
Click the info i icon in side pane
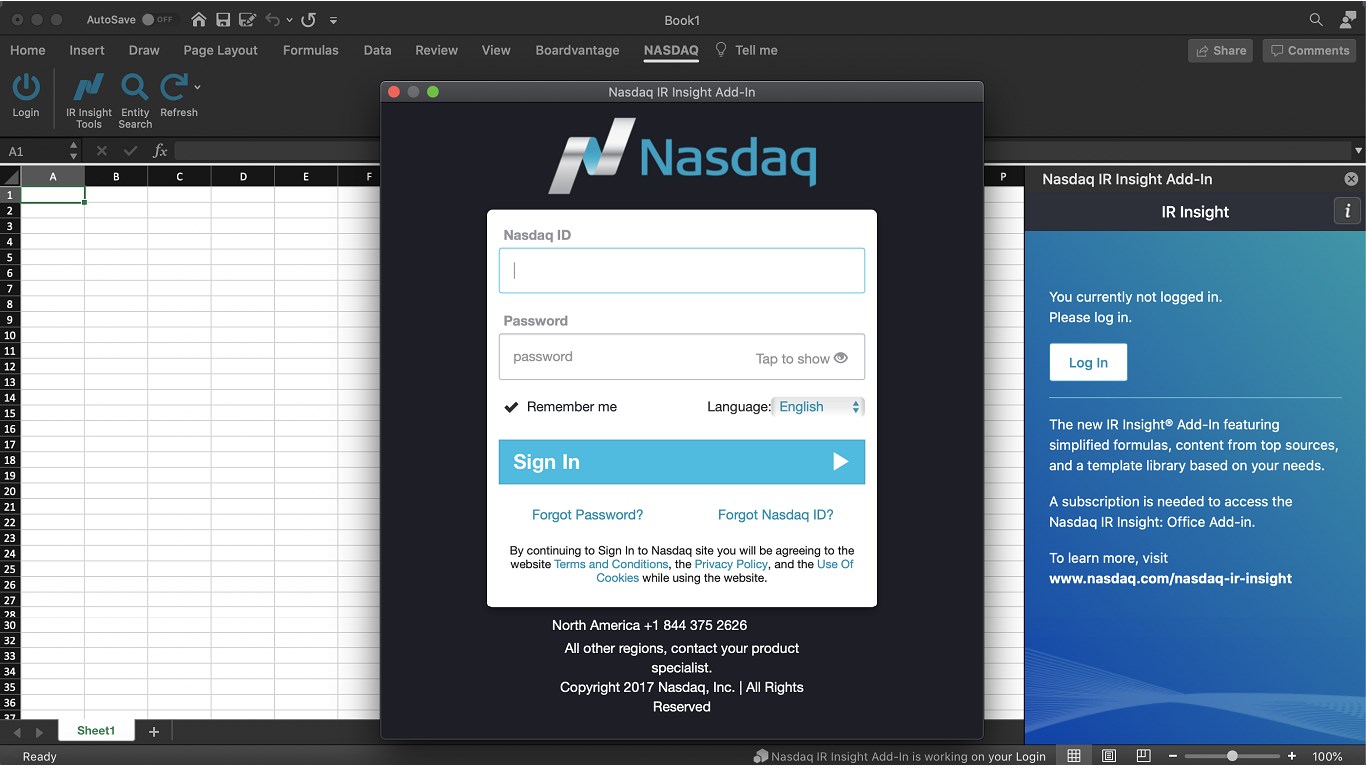(x=1347, y=211)
